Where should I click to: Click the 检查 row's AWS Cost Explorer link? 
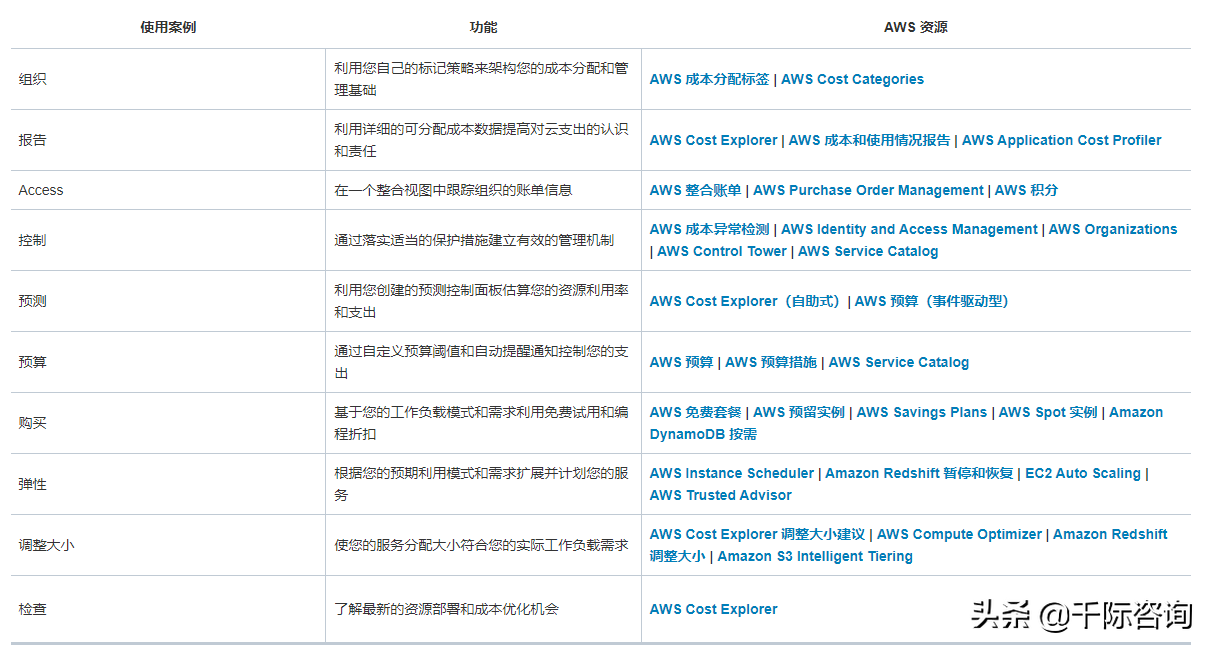tap(713, 609)
